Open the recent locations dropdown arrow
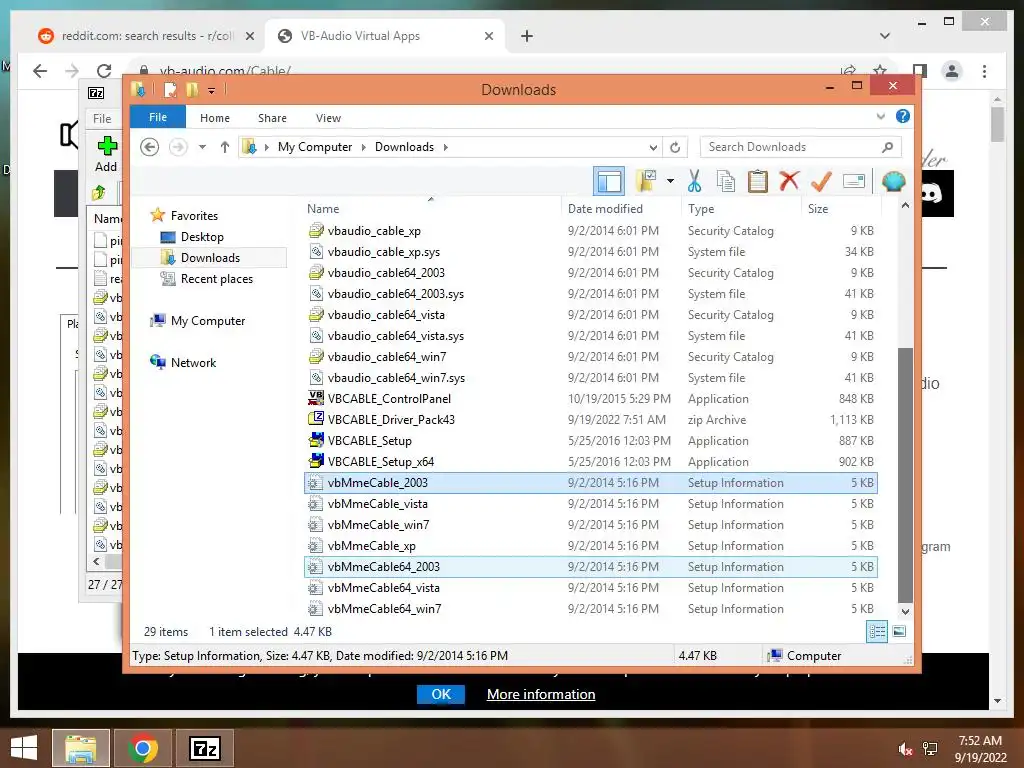Viewport: 1024px width, 768px height. [x=202, y=147]
